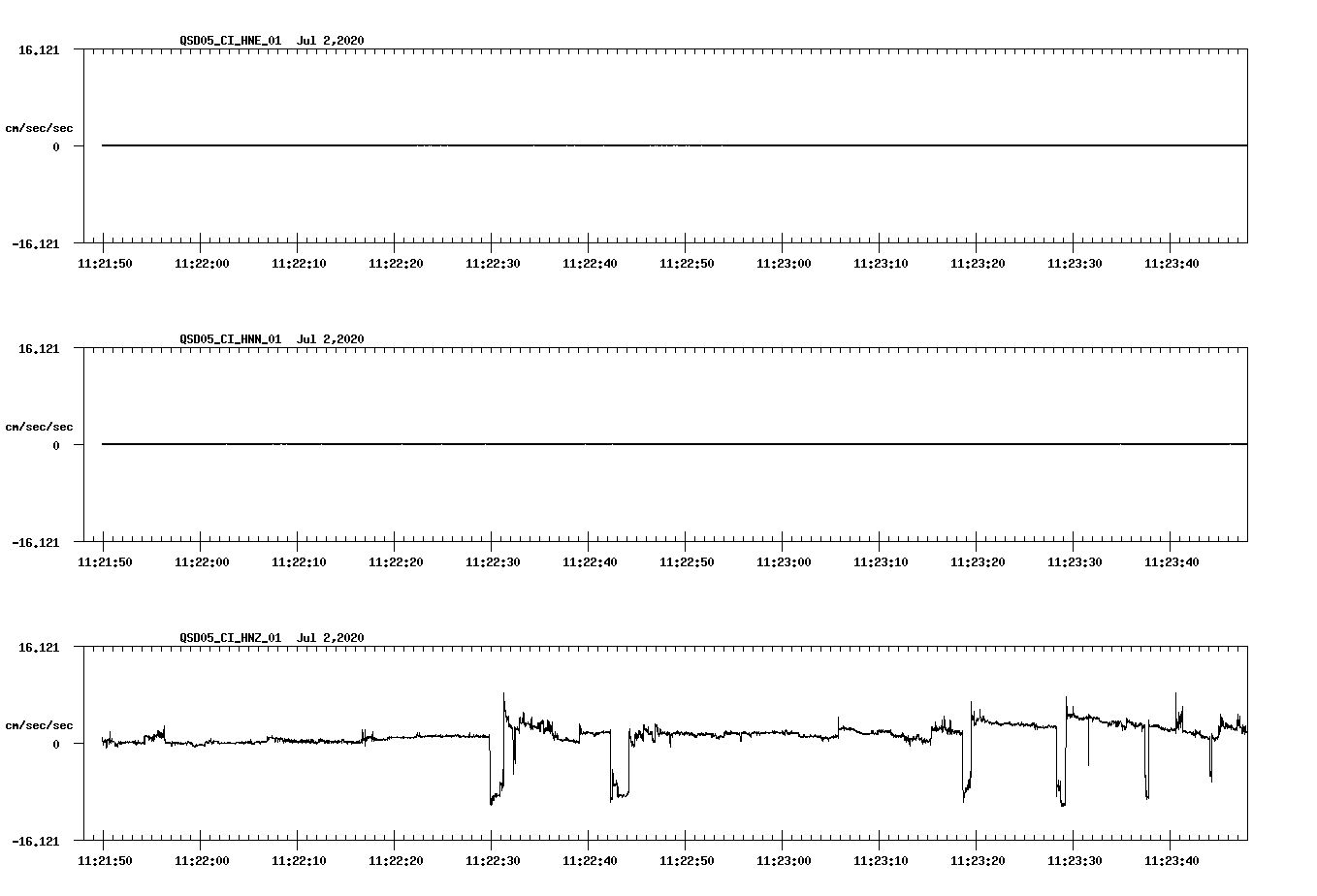This screenshot has height=896, width=1317.
Task: Click the QSD05_CI_HNE_01 plot title
Action: [x=273, y=40]
